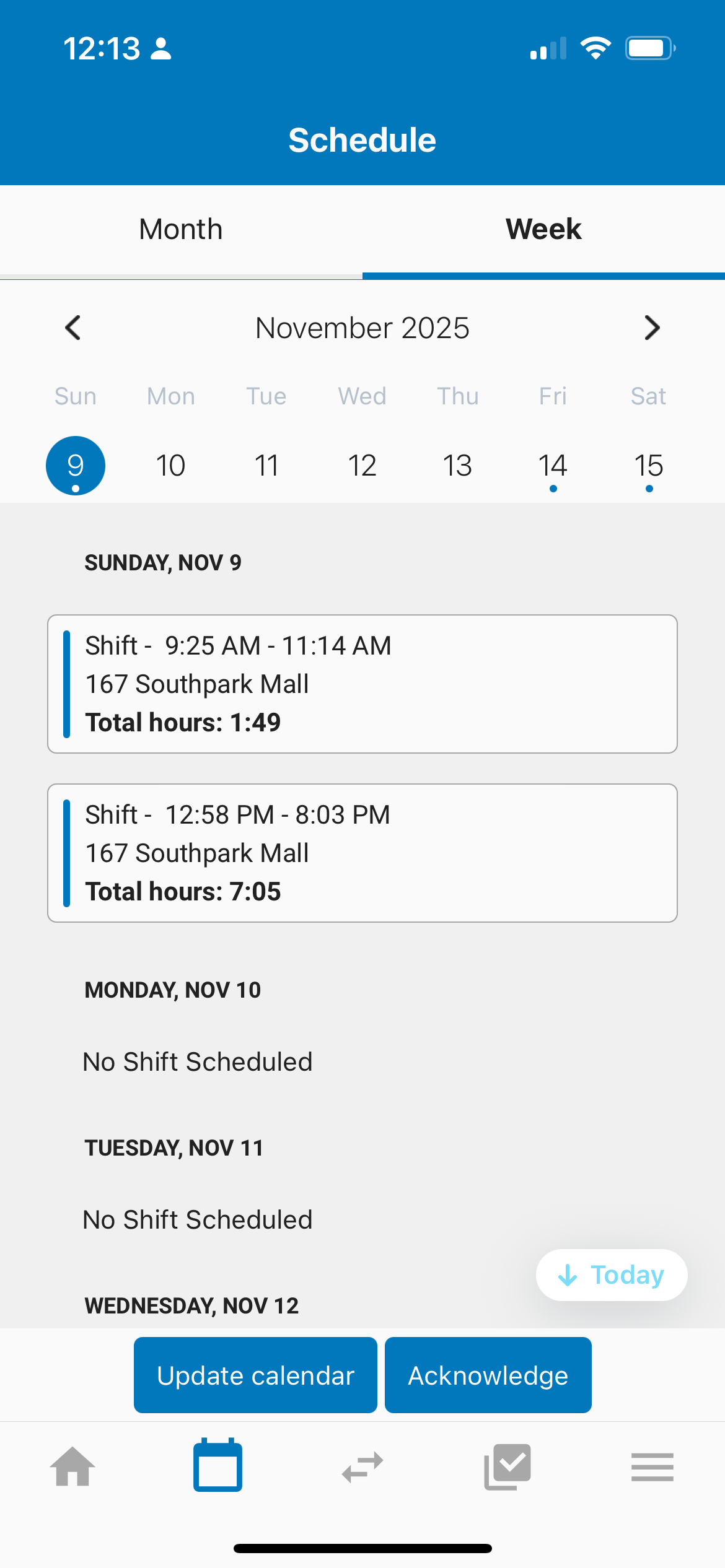Click the Acknowledge button
Viewport: 725px width, 1568px height.
click(x=488, y=1375)
